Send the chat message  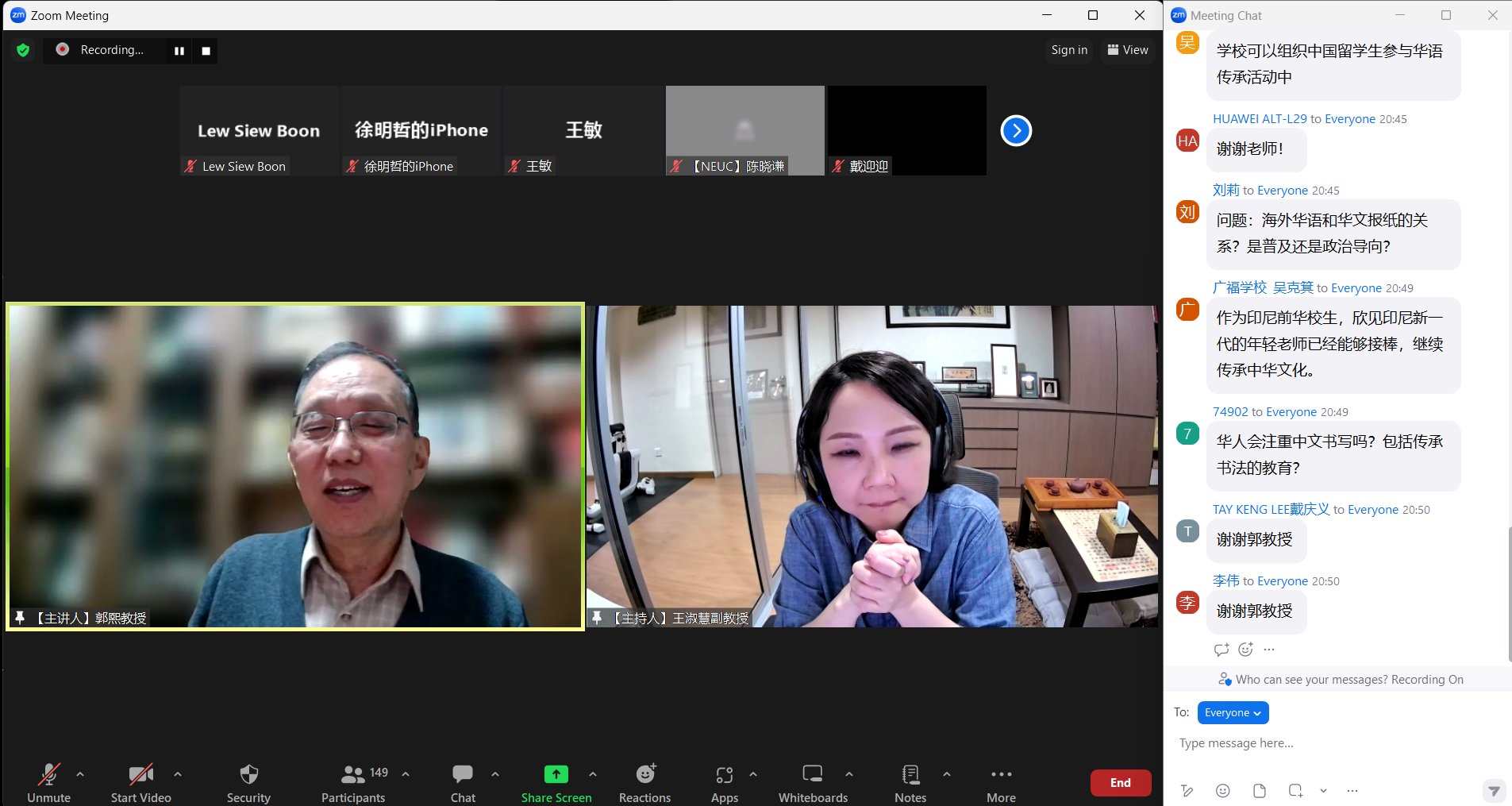point(1494,791)
